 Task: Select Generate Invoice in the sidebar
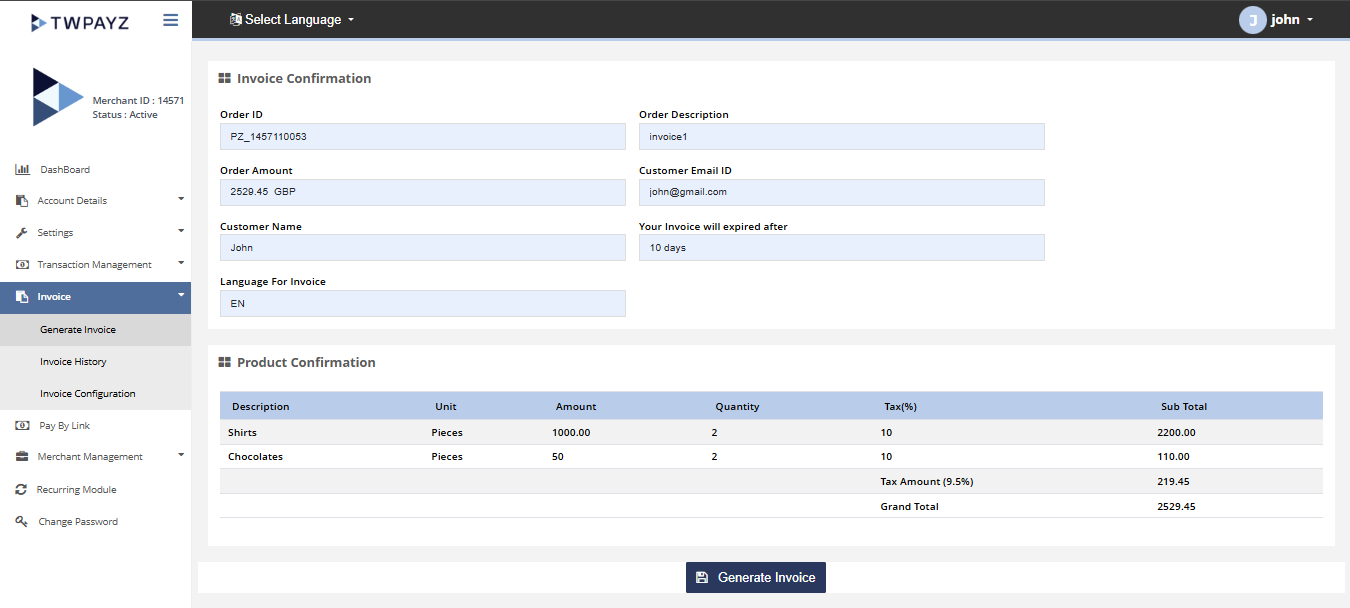78,330
